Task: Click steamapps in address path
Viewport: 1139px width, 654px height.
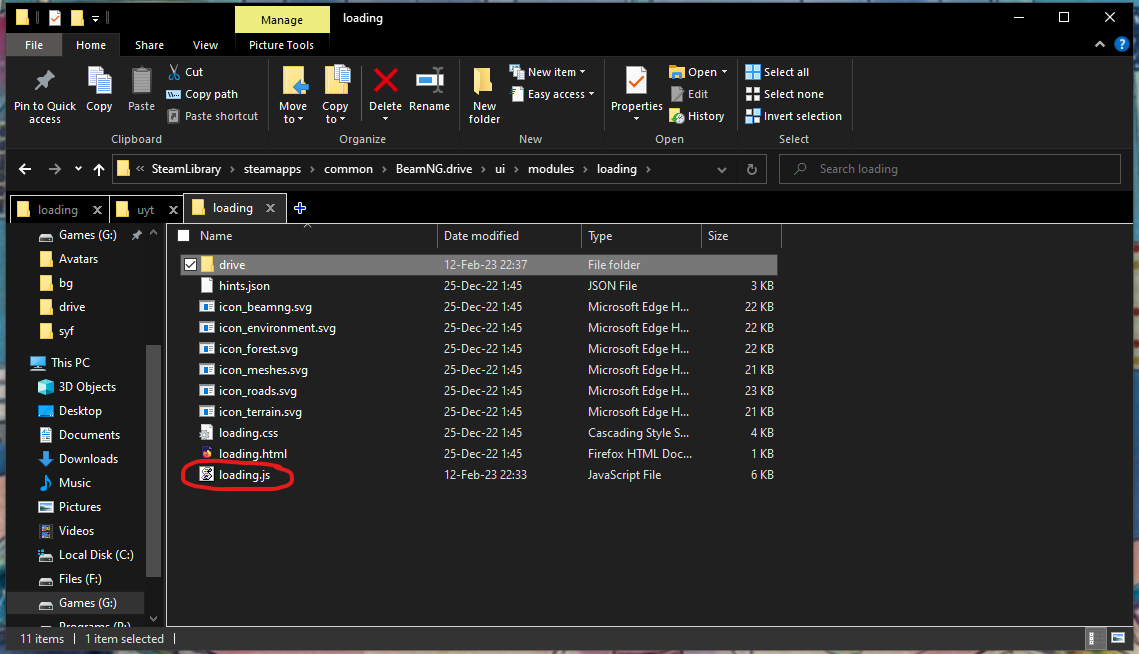Action: click(x=272, y=169)
